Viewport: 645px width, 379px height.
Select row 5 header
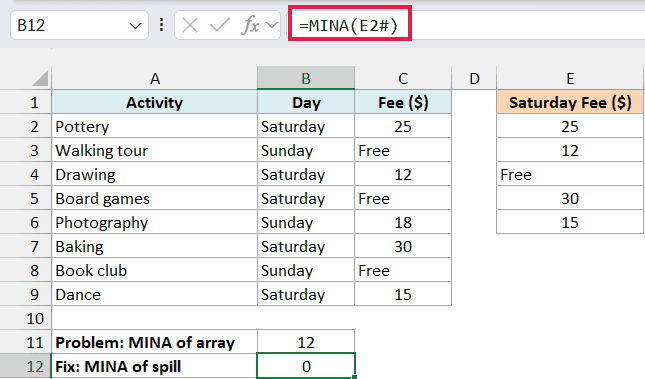point(26,198)
